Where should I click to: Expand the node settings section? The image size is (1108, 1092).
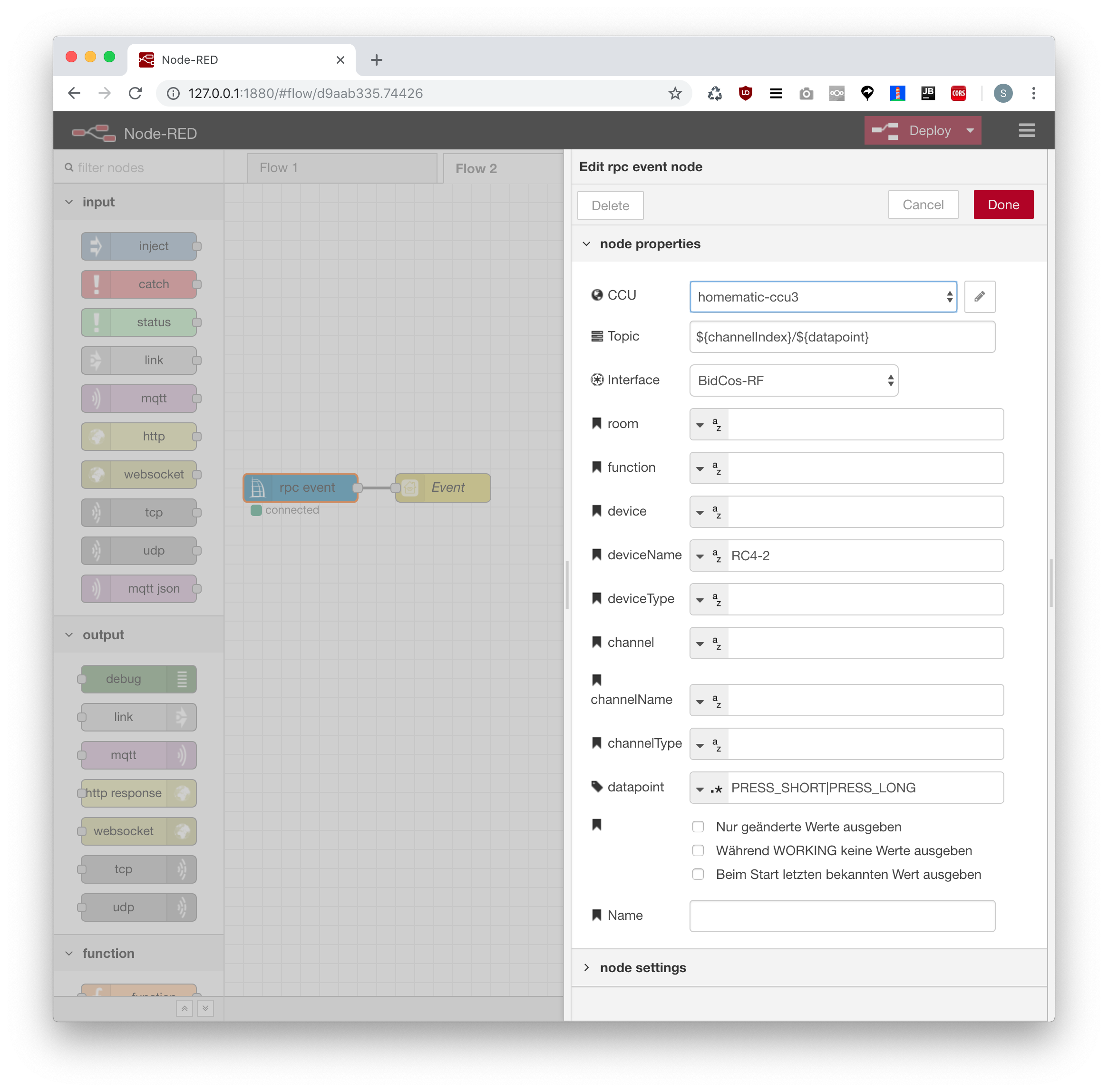642,967
